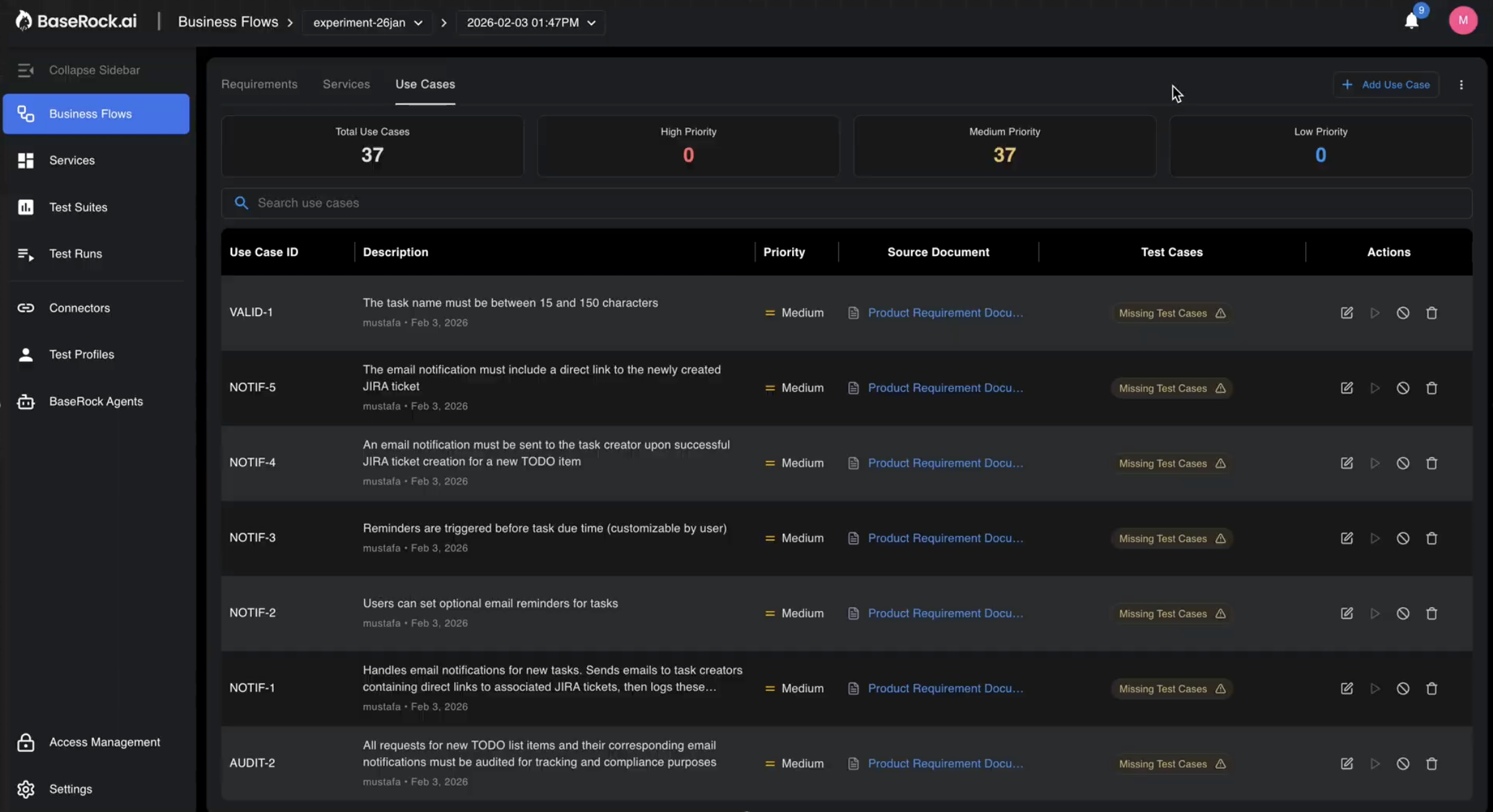1493x812 pixels.
Task: Click the edit icon for VALID-1
Action: pyautogui.click(x=1347, y=313)
